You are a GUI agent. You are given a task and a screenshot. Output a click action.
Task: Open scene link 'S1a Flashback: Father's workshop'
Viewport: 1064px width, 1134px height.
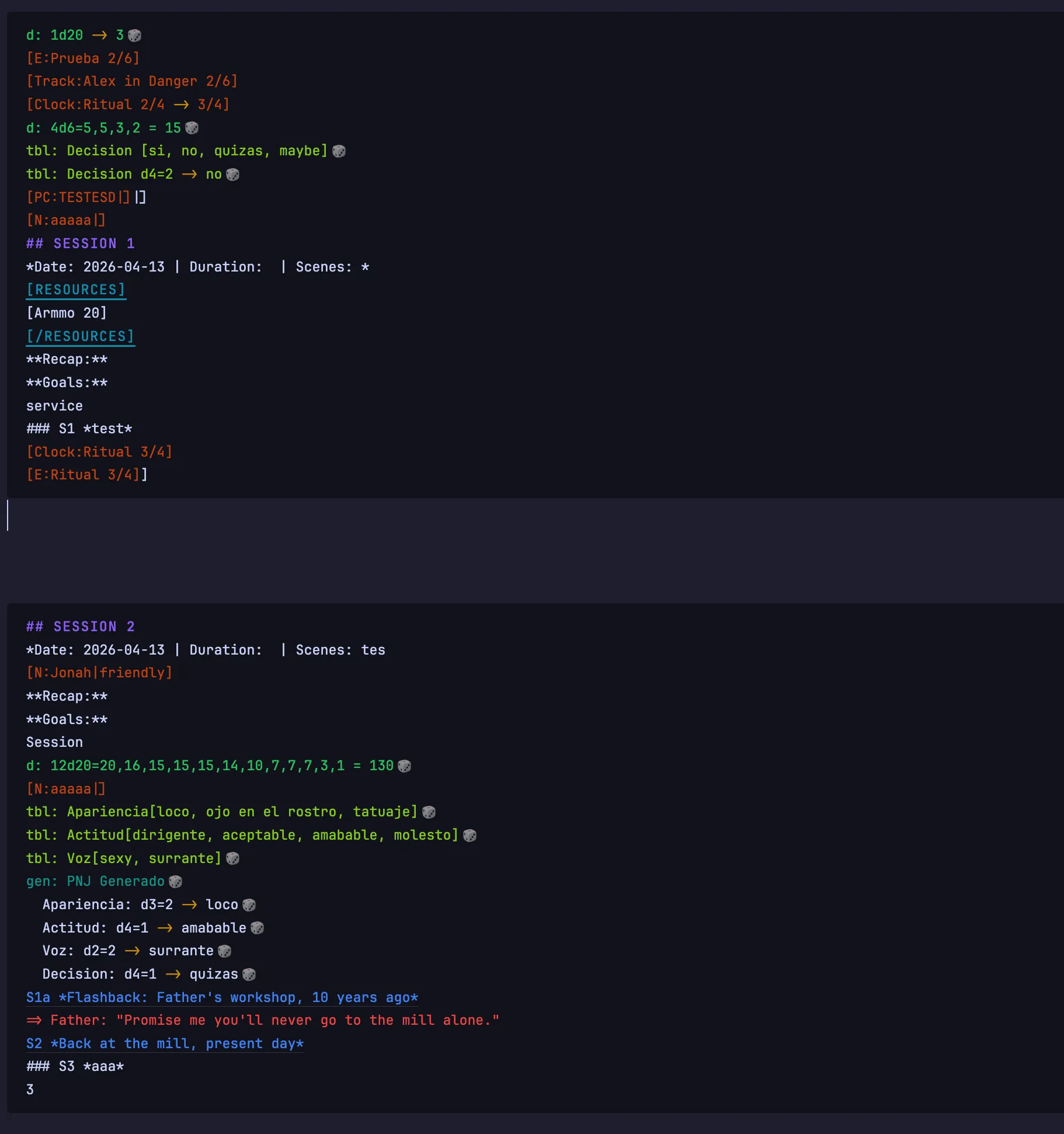222,997
